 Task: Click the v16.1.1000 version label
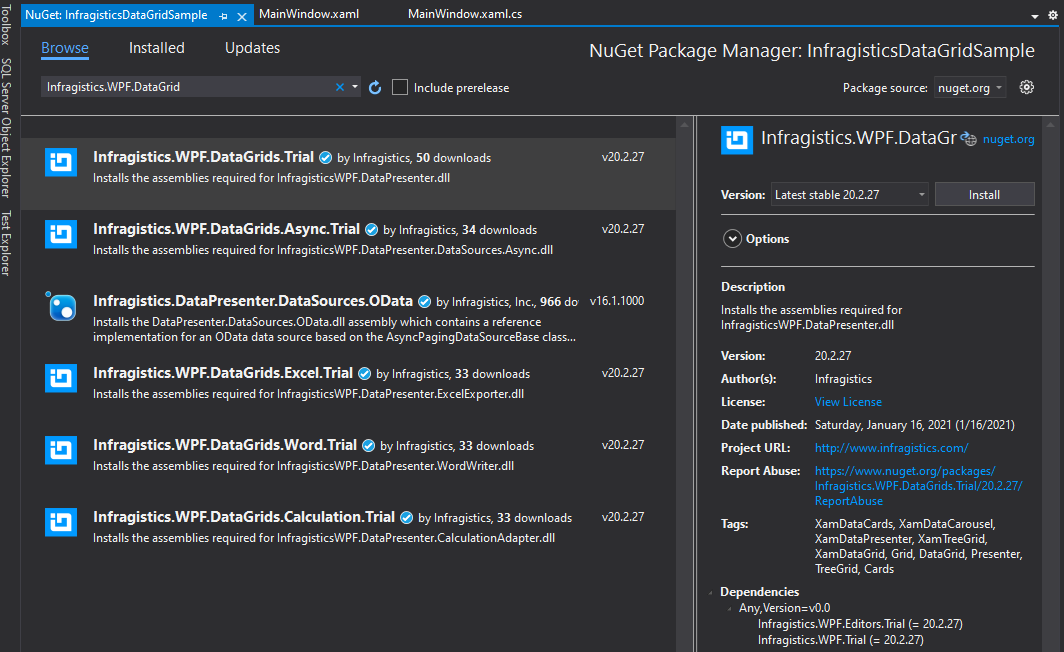pos(617,301)
